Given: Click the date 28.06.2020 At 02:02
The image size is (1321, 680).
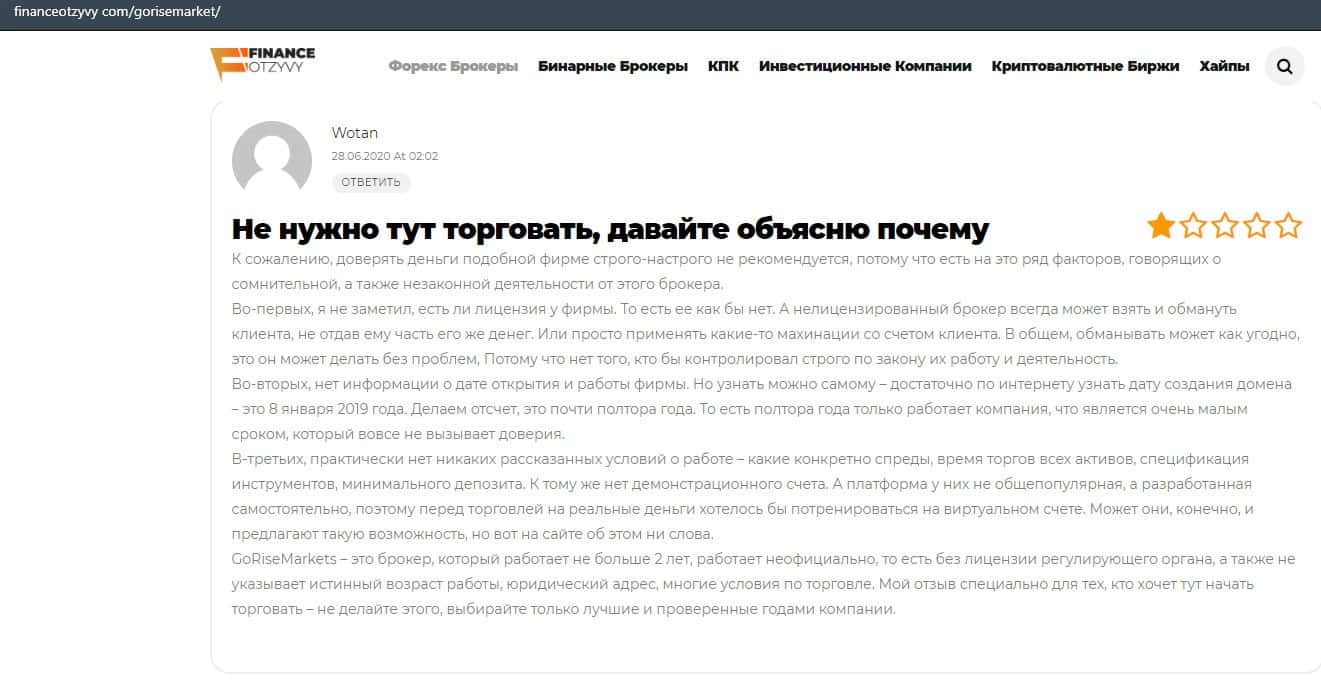Looking at the screenshot, I should [x=385, y=156].
